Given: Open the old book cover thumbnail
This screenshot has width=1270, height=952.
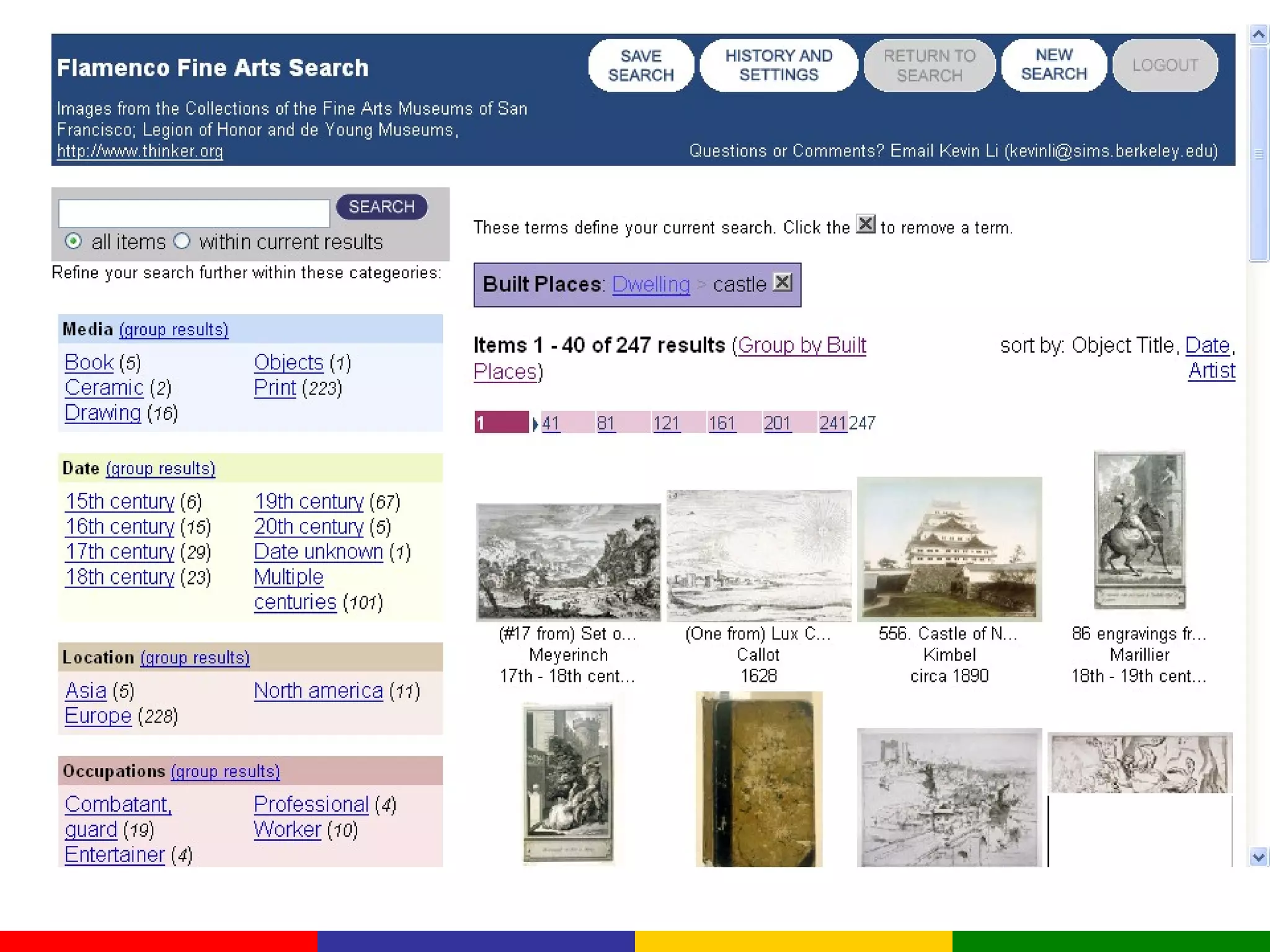Looking at the screenshot, I should (x=758, y=779).
